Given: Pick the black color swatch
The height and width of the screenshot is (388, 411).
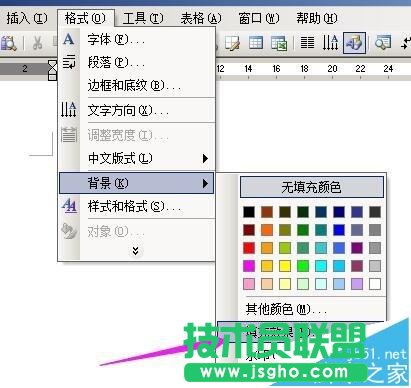Looking at the screenshot, I should tap(249, 212).
